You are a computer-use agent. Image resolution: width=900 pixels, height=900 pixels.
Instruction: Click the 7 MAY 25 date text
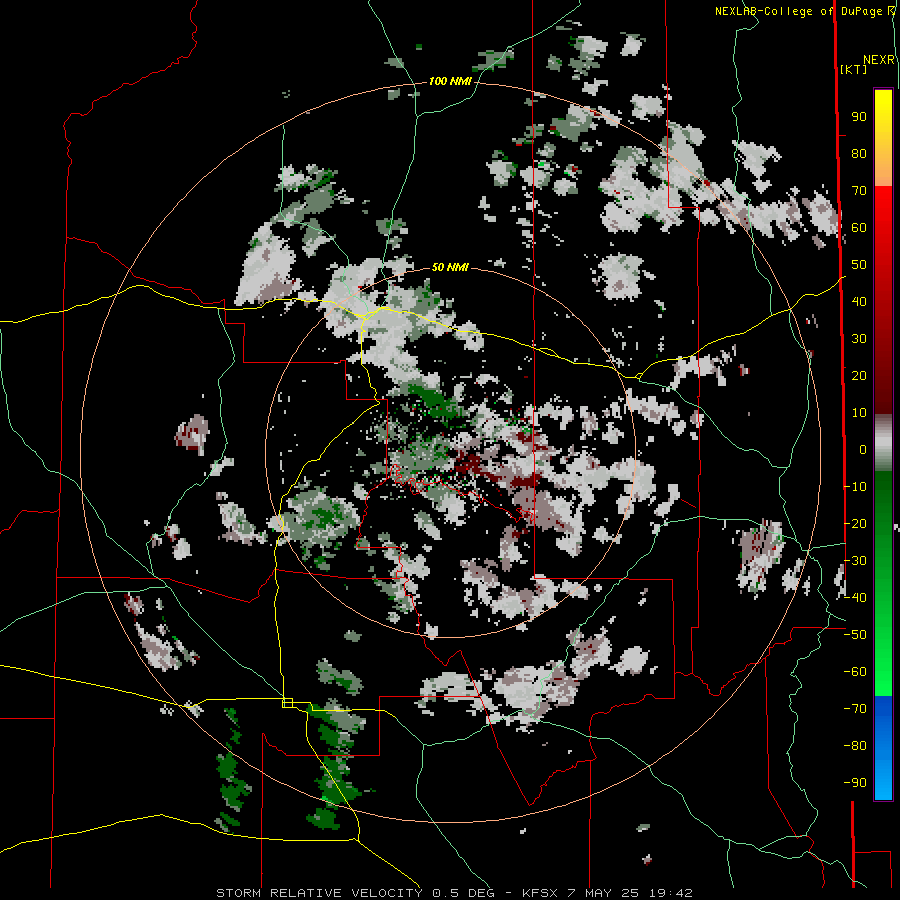605,893
